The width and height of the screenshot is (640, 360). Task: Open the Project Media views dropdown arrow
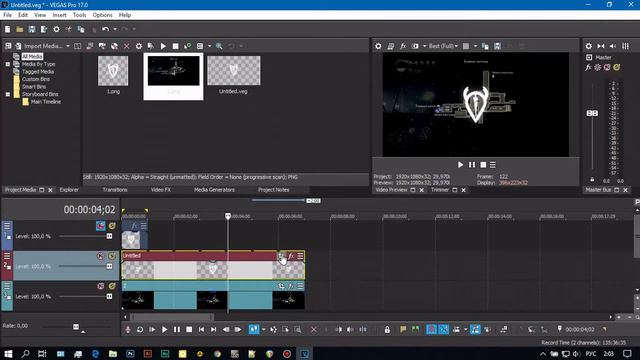[209, 46]
